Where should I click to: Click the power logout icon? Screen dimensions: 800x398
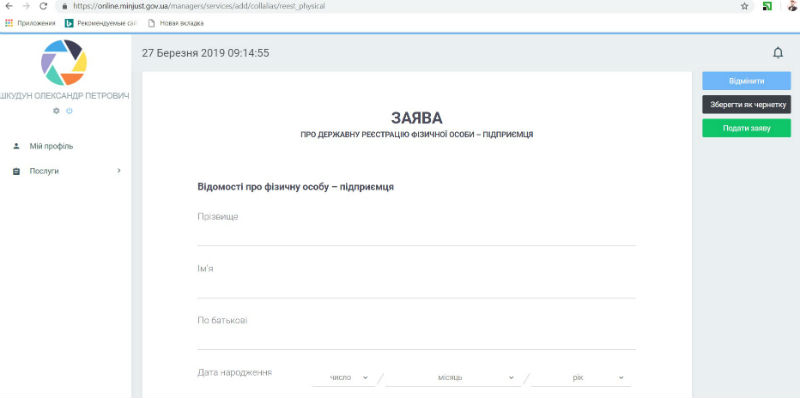69,111
